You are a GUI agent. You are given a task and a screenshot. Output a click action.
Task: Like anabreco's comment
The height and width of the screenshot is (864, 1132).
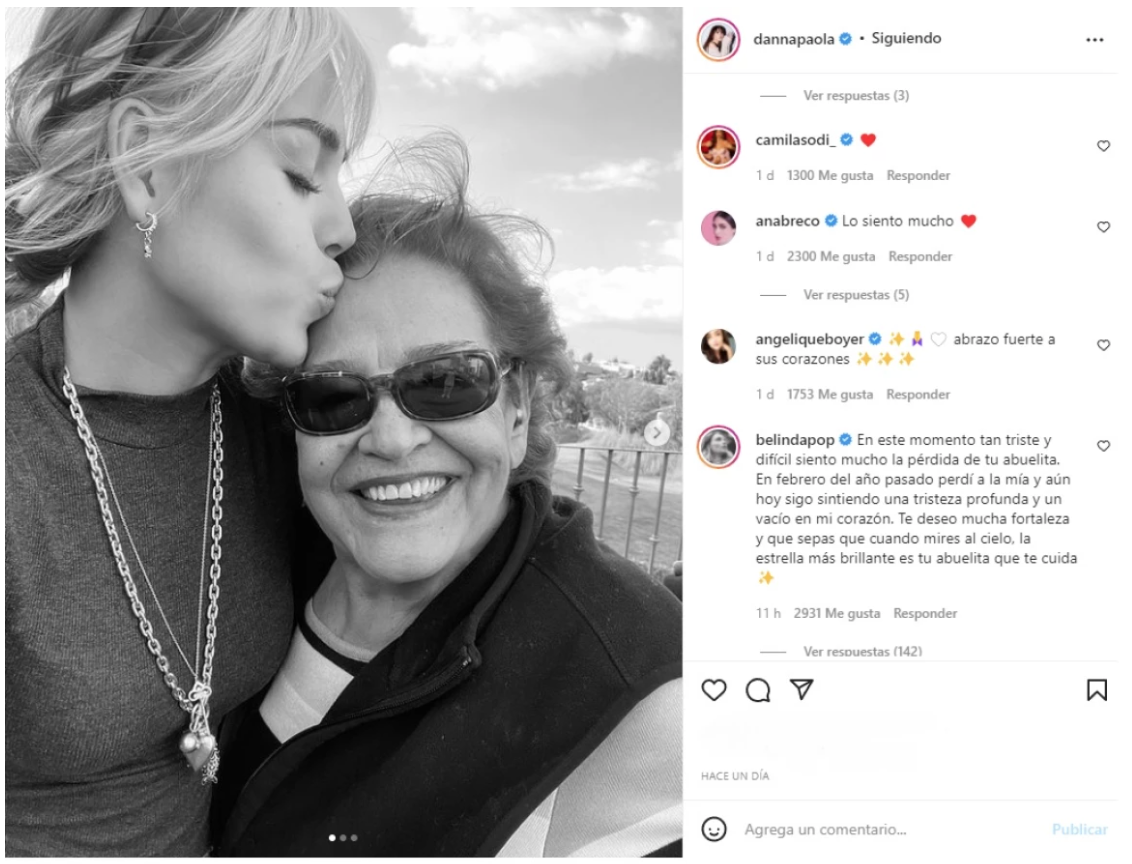pos(1104,227)
